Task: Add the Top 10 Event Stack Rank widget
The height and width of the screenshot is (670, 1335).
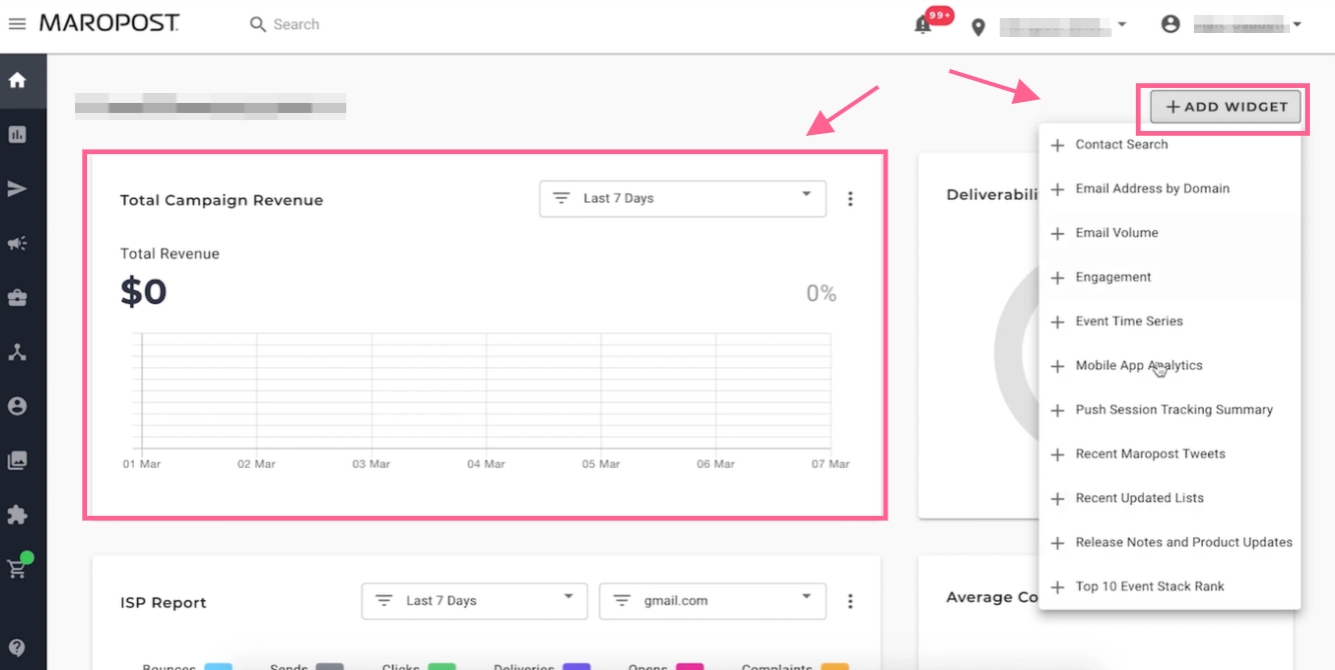Action: pyautogui.click(x=1149, y=587)
